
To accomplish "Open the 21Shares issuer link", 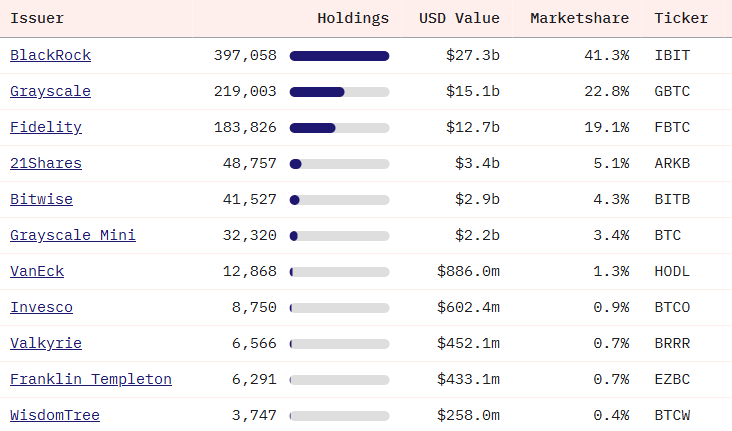I will click(46, 163).
